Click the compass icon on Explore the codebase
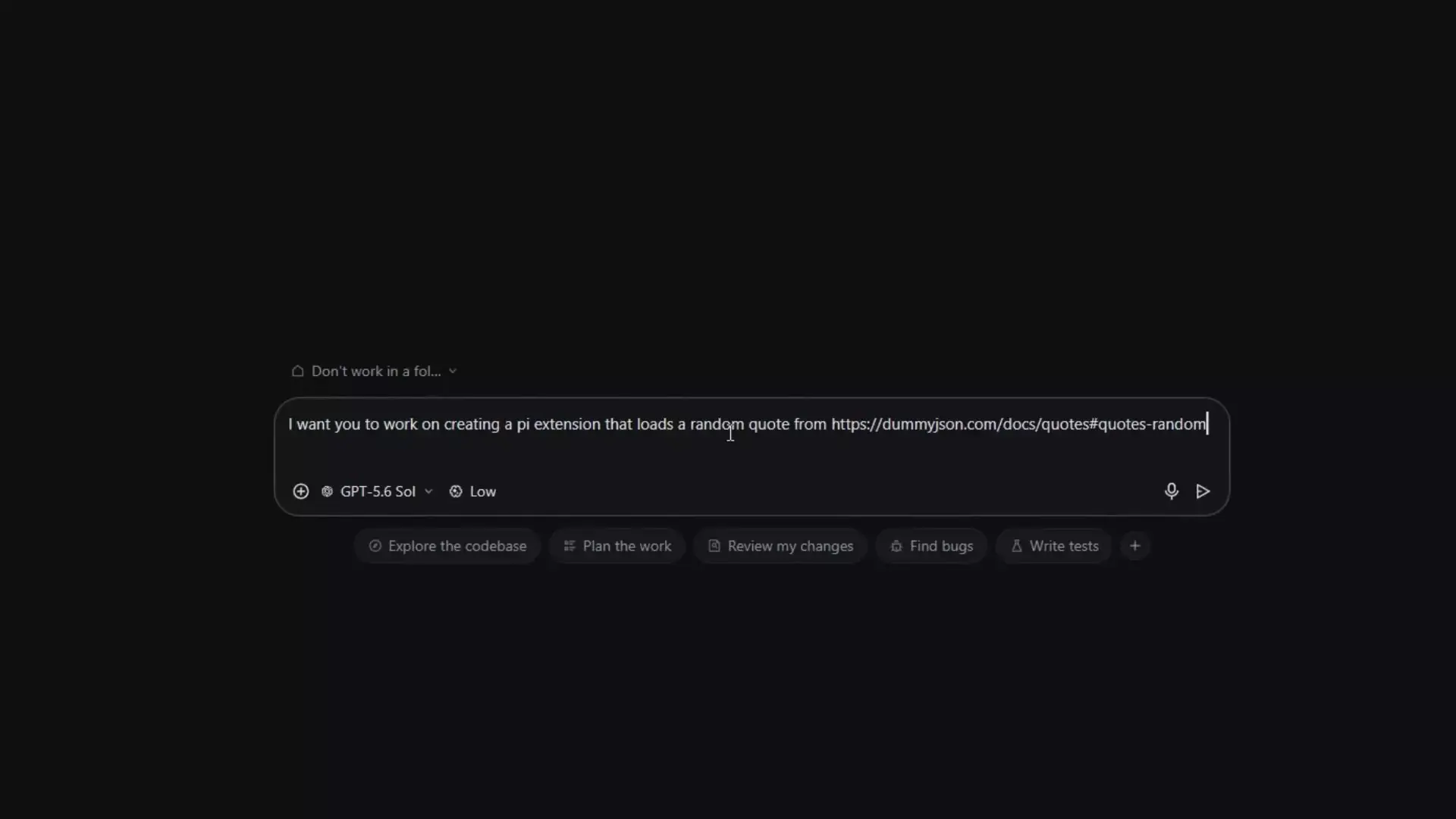The image size is (1456, 819). tap(375, 546)
